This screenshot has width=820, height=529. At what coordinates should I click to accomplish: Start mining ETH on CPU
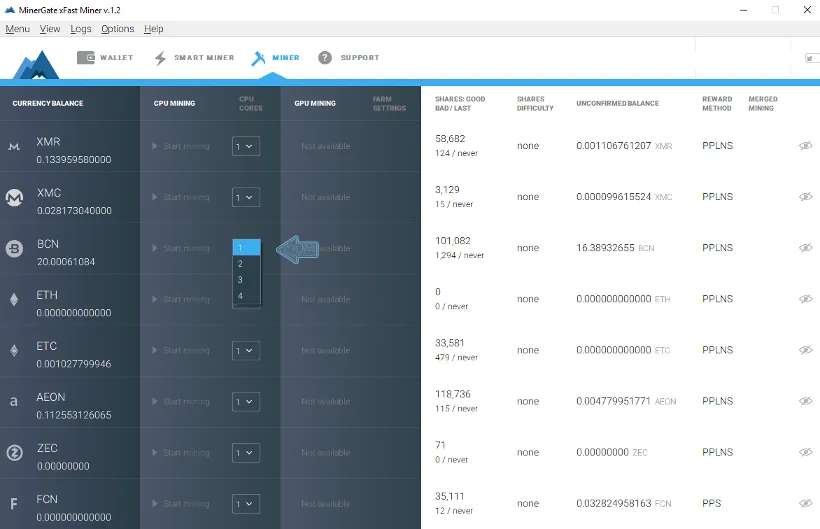pos(181,300)
